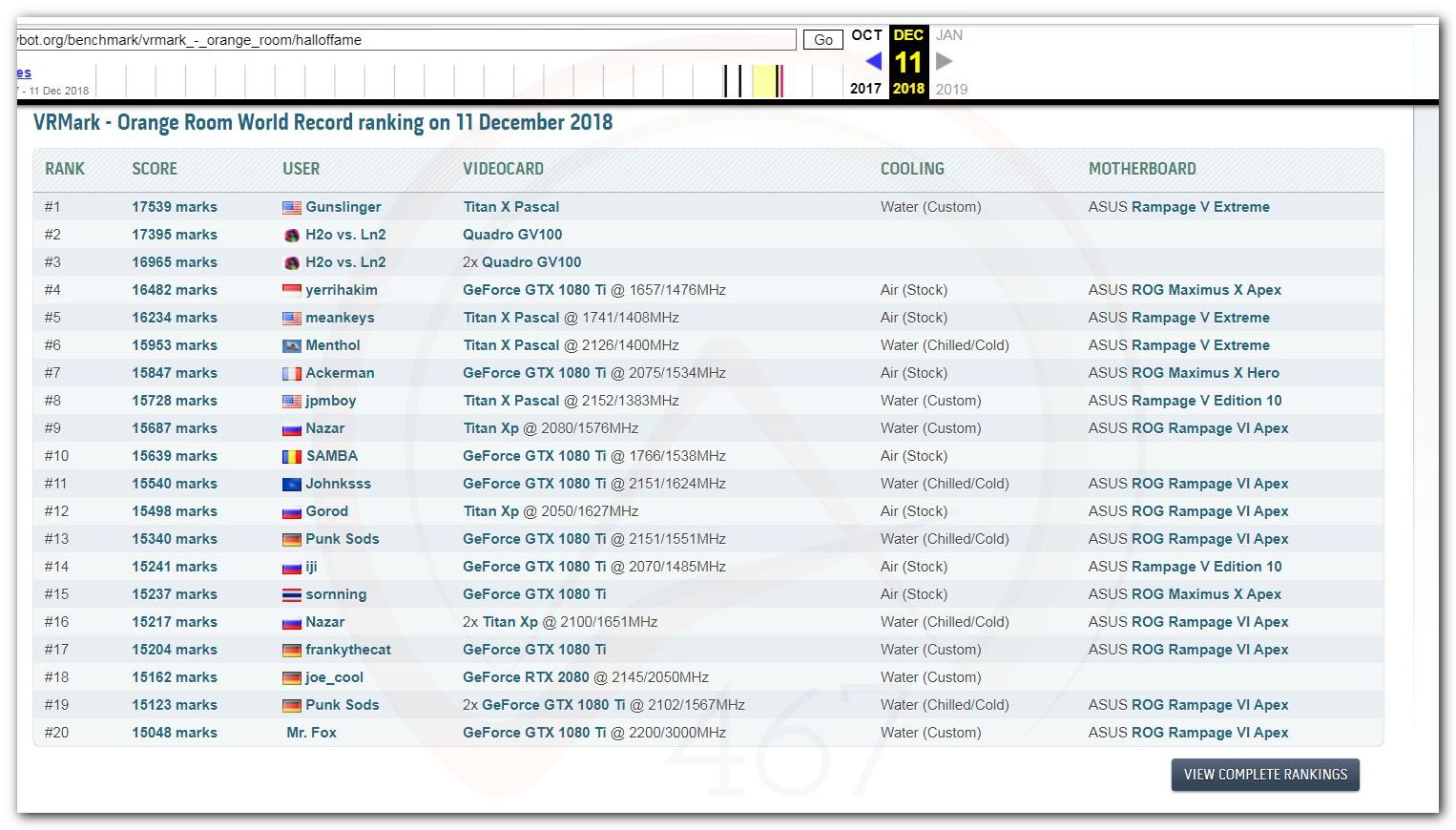The height and width of the screenshot is (830, 1456).
Task: Open the ROG Maximus X Hero motherboard link
Action: tap(1205, 373)
